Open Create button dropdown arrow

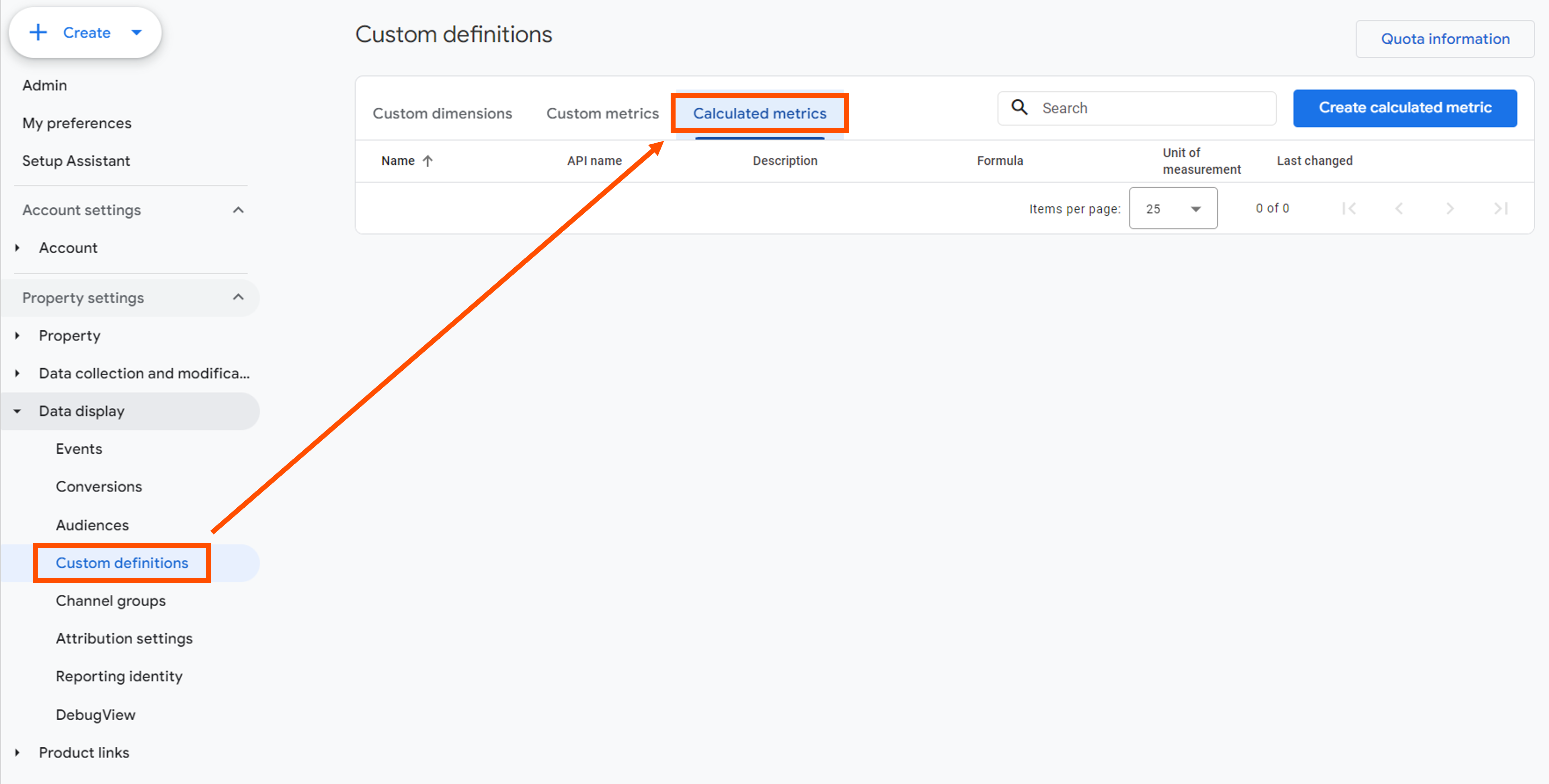[x=137, y=32]
